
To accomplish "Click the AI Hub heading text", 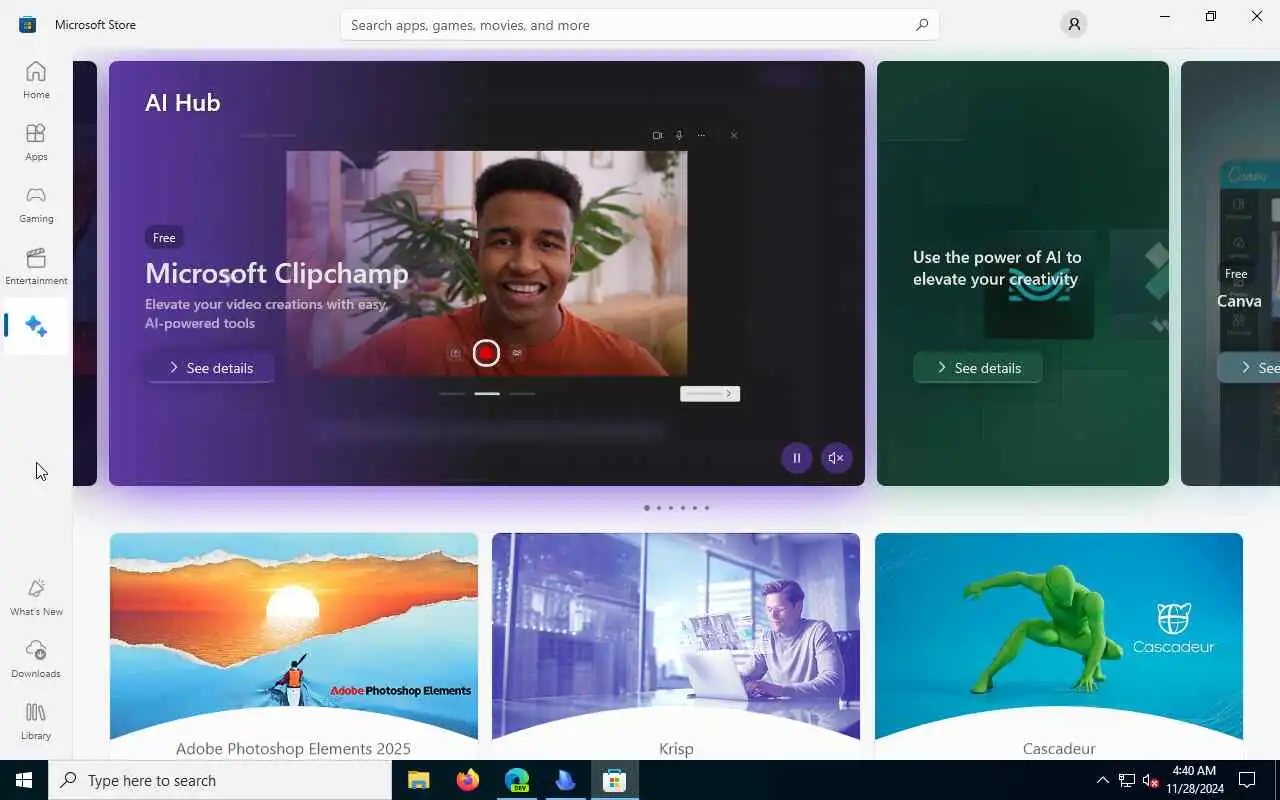I will pos(183,102).
